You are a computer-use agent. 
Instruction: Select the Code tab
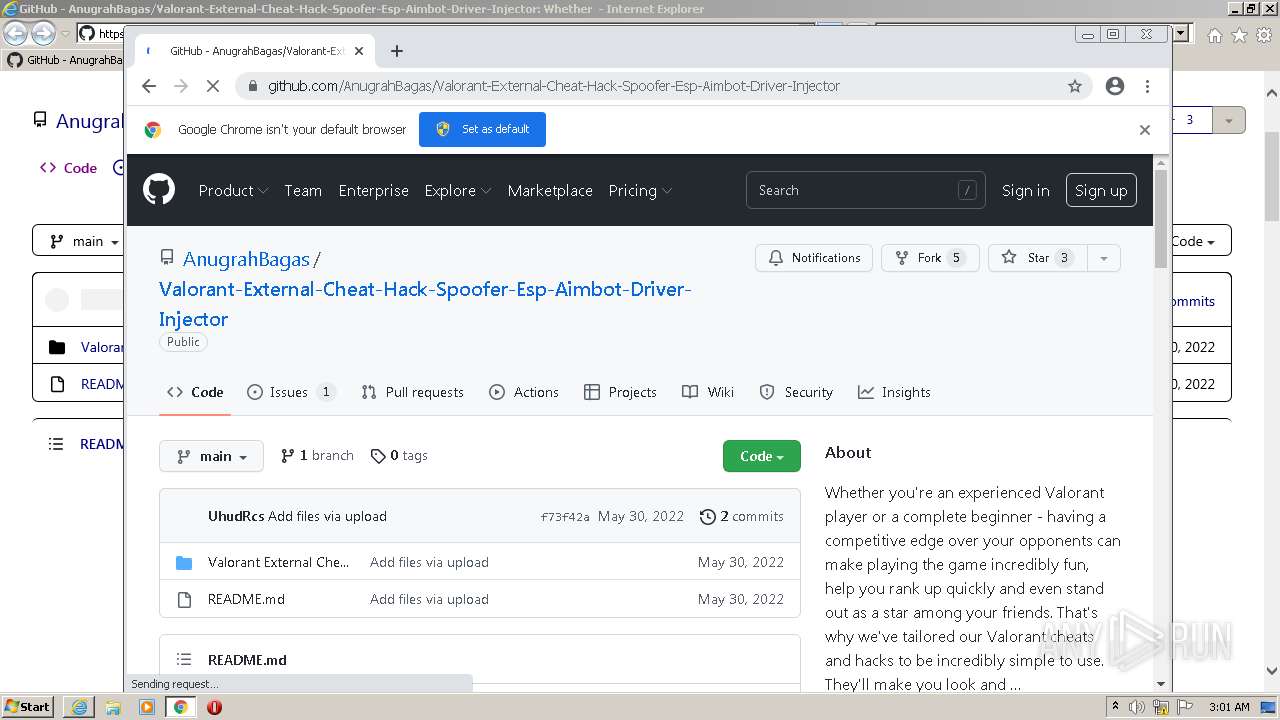point(195,392)
